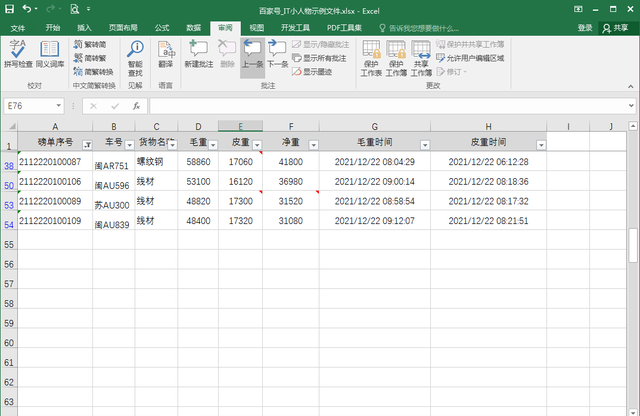This screenshot has width=640, height=416.
Task: Click the 简繁转换 conversion button
Action: click(97, 71)
